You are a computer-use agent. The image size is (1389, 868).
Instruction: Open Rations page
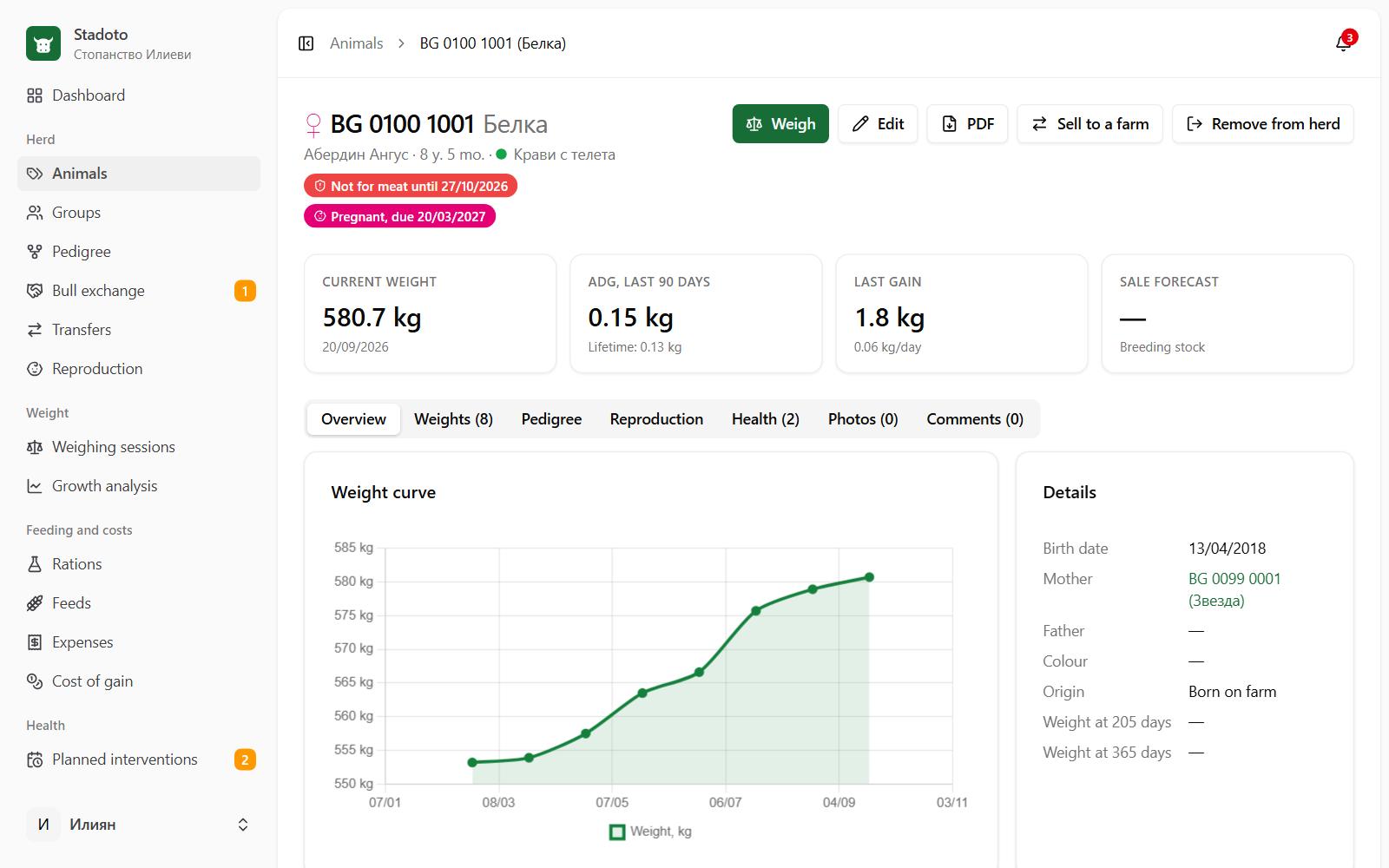tap(139, 564)
